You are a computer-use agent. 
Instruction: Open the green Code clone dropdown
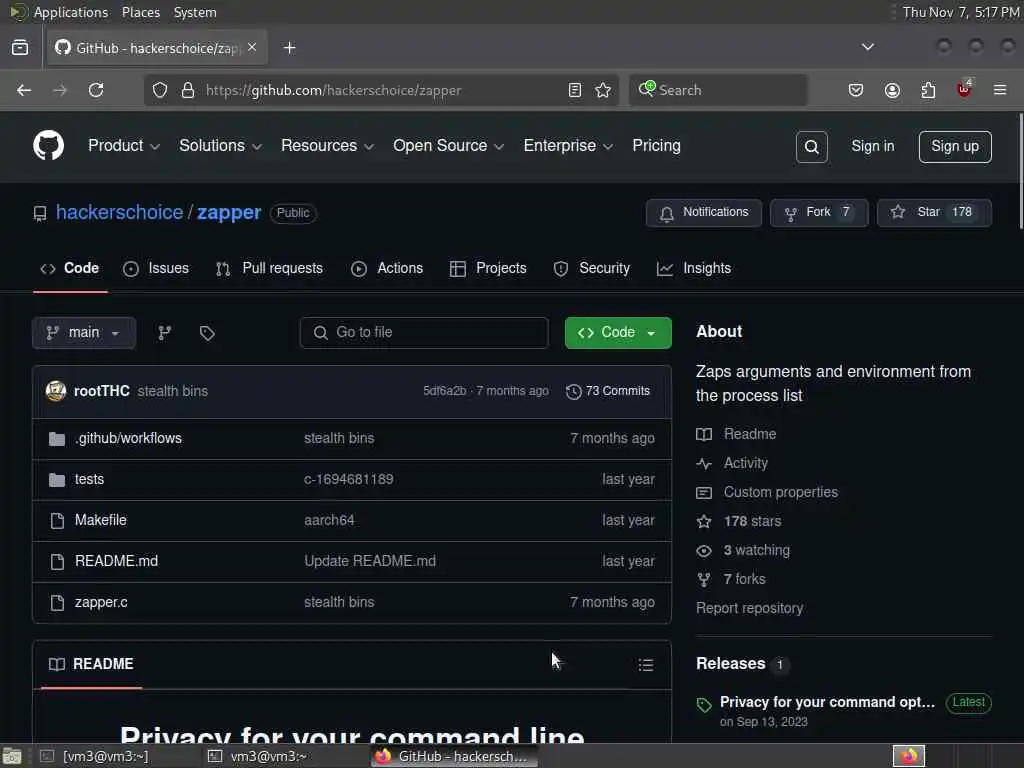618,333
